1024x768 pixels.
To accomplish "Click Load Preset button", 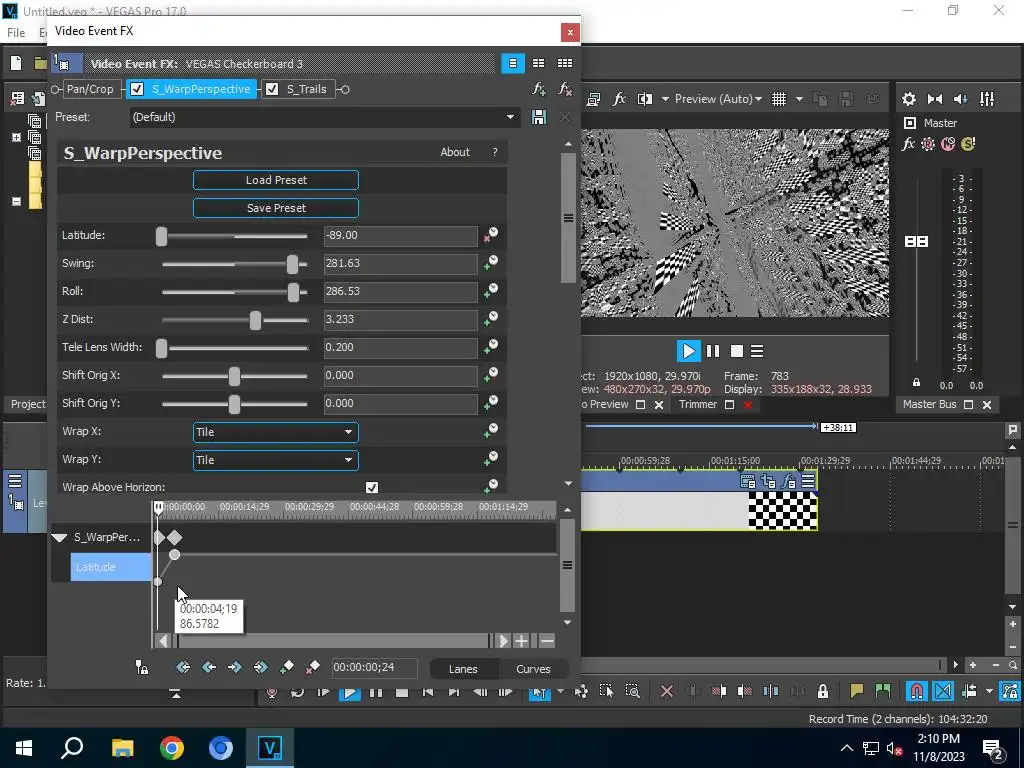I will (x=276, y=180).
